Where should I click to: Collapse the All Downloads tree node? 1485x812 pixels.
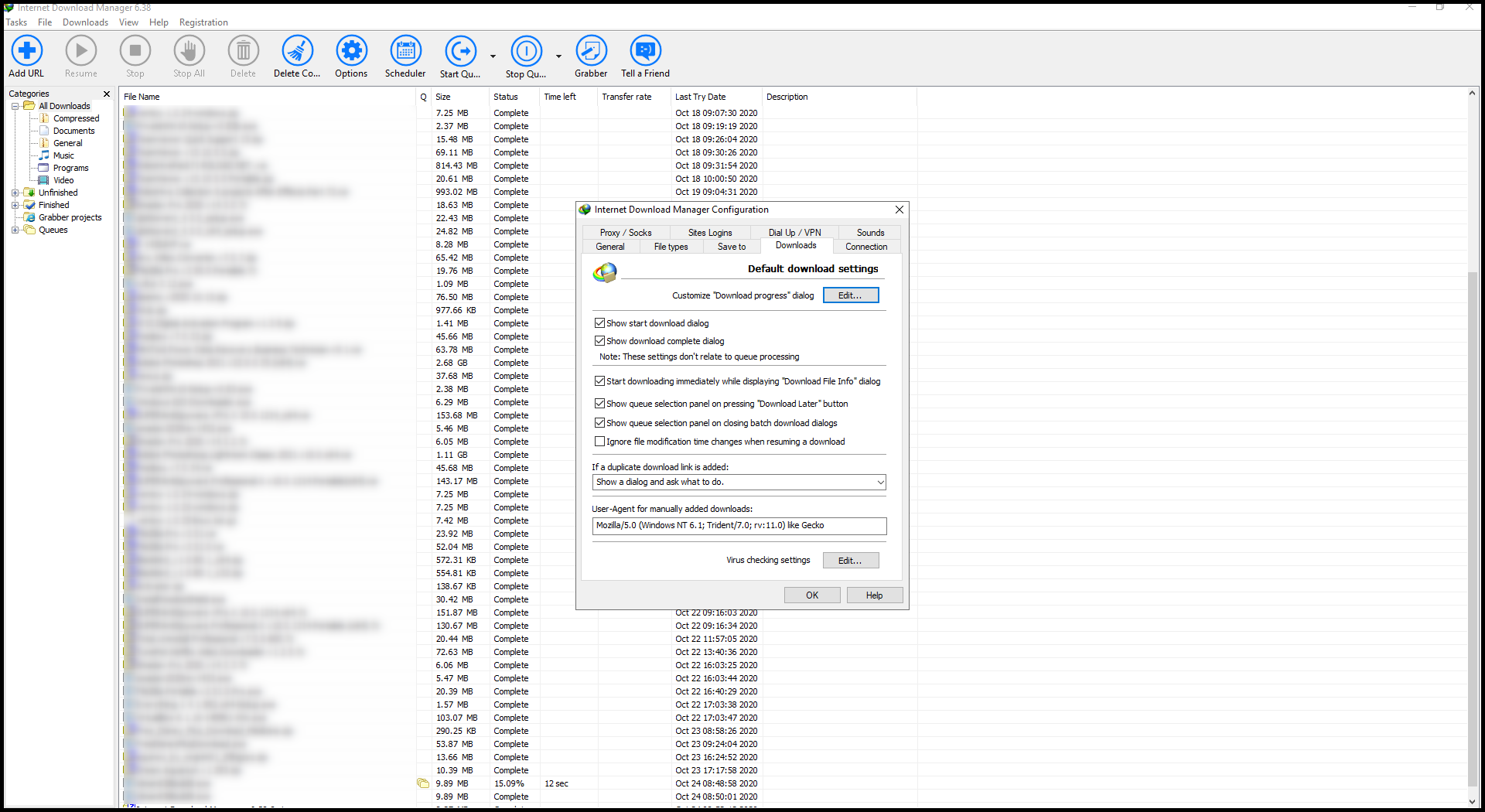15,106
